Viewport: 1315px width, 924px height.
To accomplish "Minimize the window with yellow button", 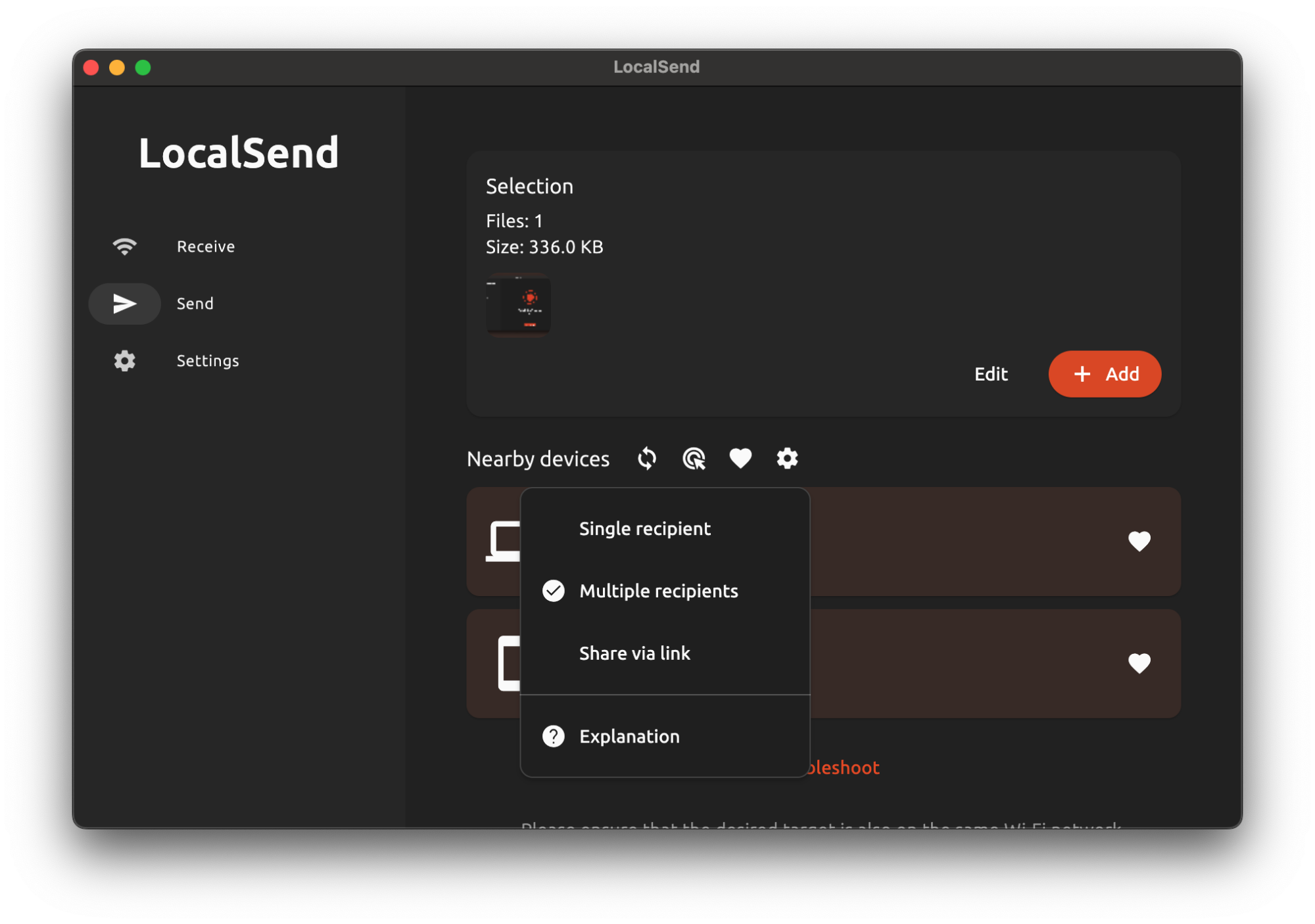I will [117, 67].
